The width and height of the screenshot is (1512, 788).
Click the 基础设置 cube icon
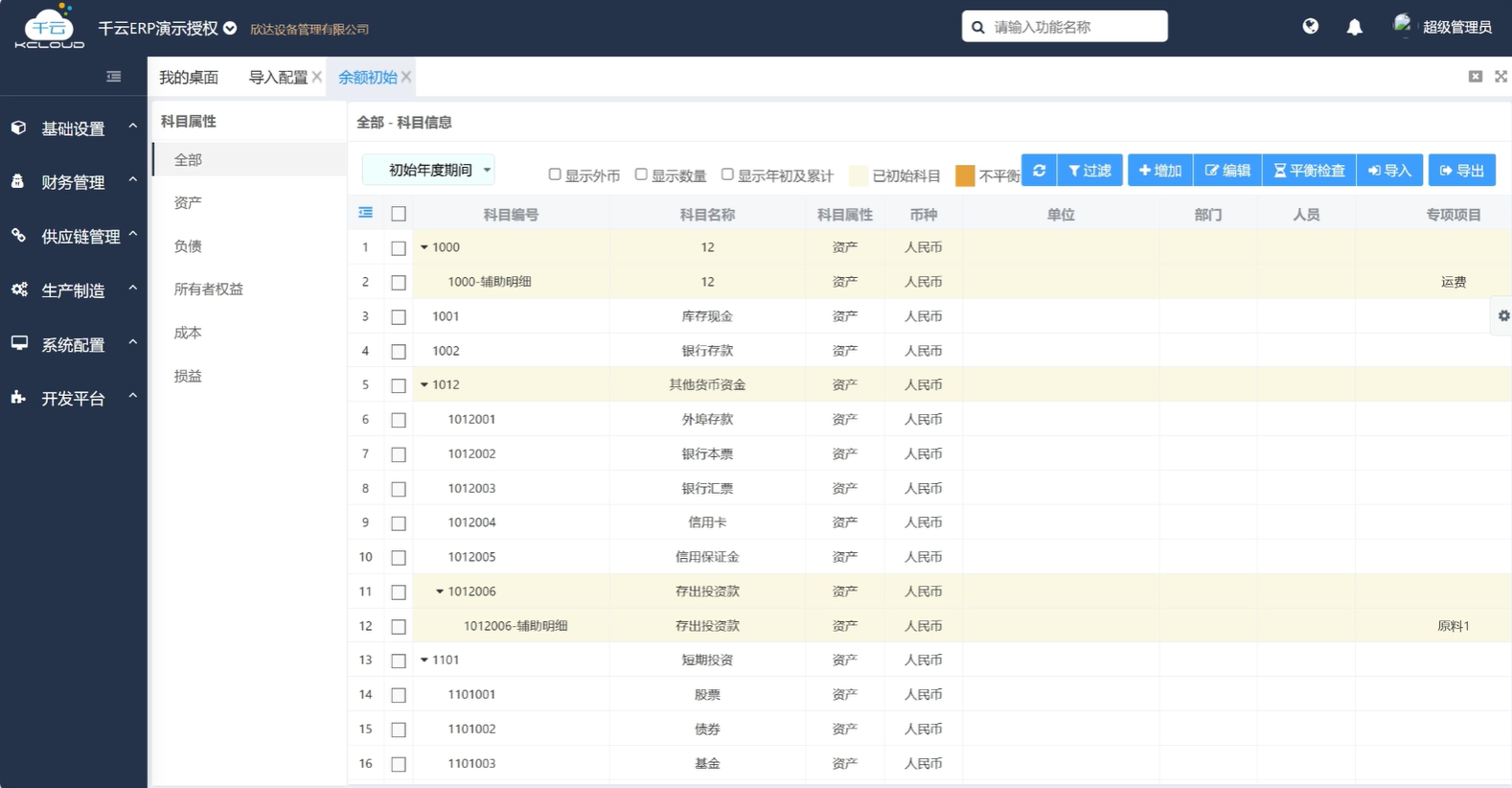click(x=18, y=127)
